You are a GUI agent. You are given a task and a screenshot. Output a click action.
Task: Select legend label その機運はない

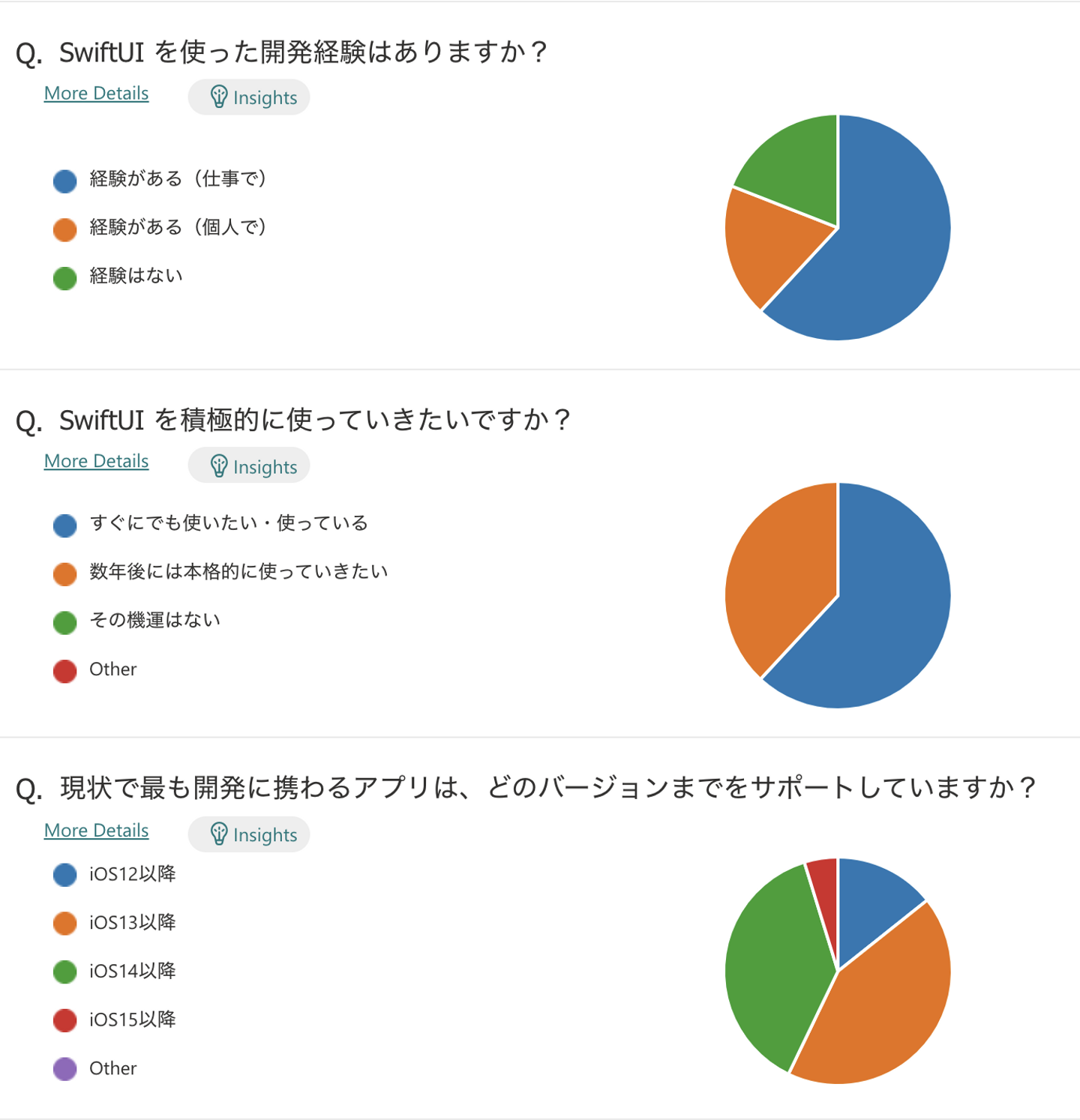pyautogui.click(x=154, y=621)
